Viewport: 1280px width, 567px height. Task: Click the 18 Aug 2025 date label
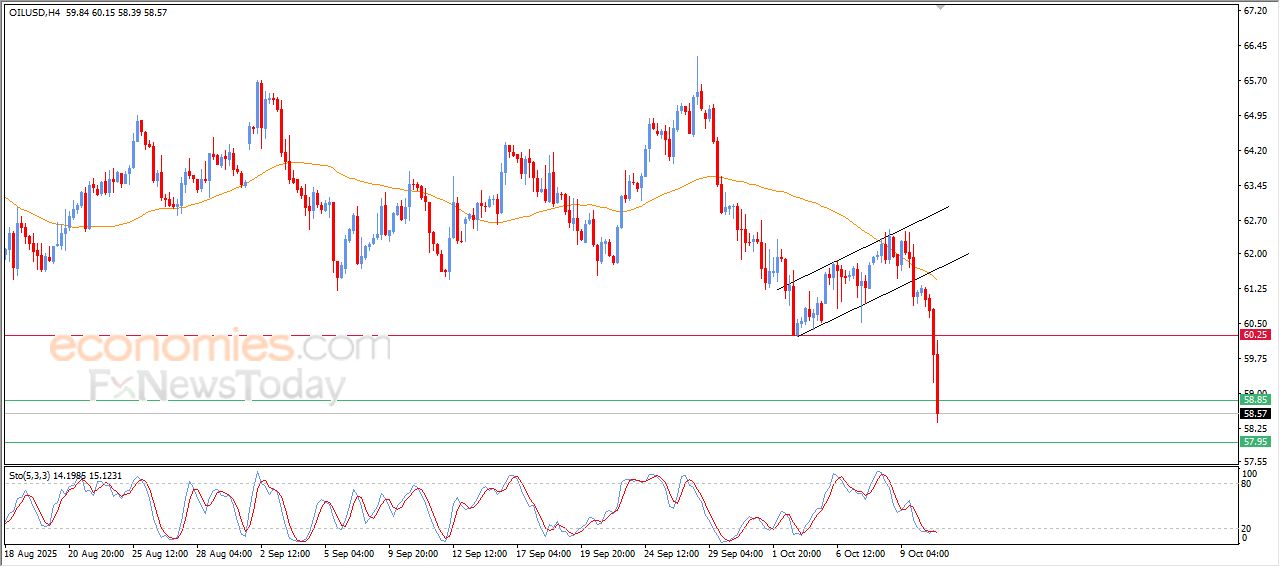pos(31,552)
